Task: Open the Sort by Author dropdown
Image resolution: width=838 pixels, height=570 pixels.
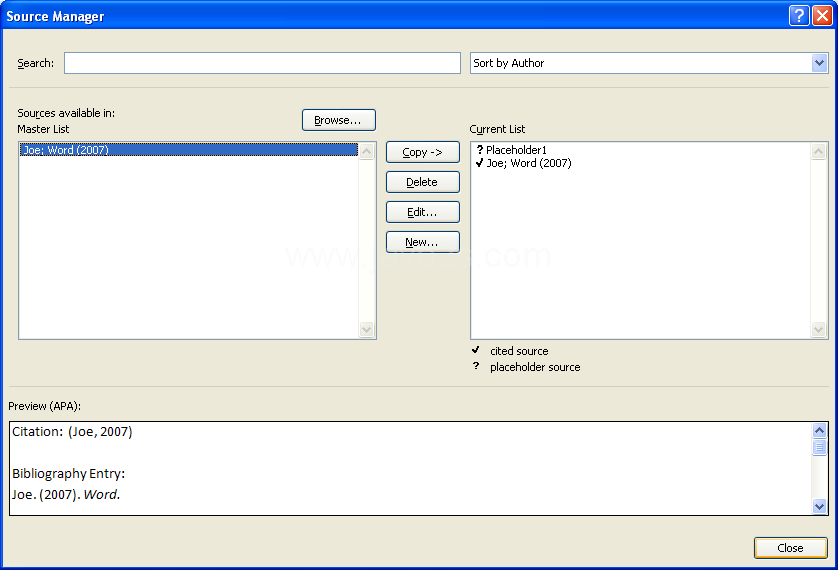Action: [819, 63]
